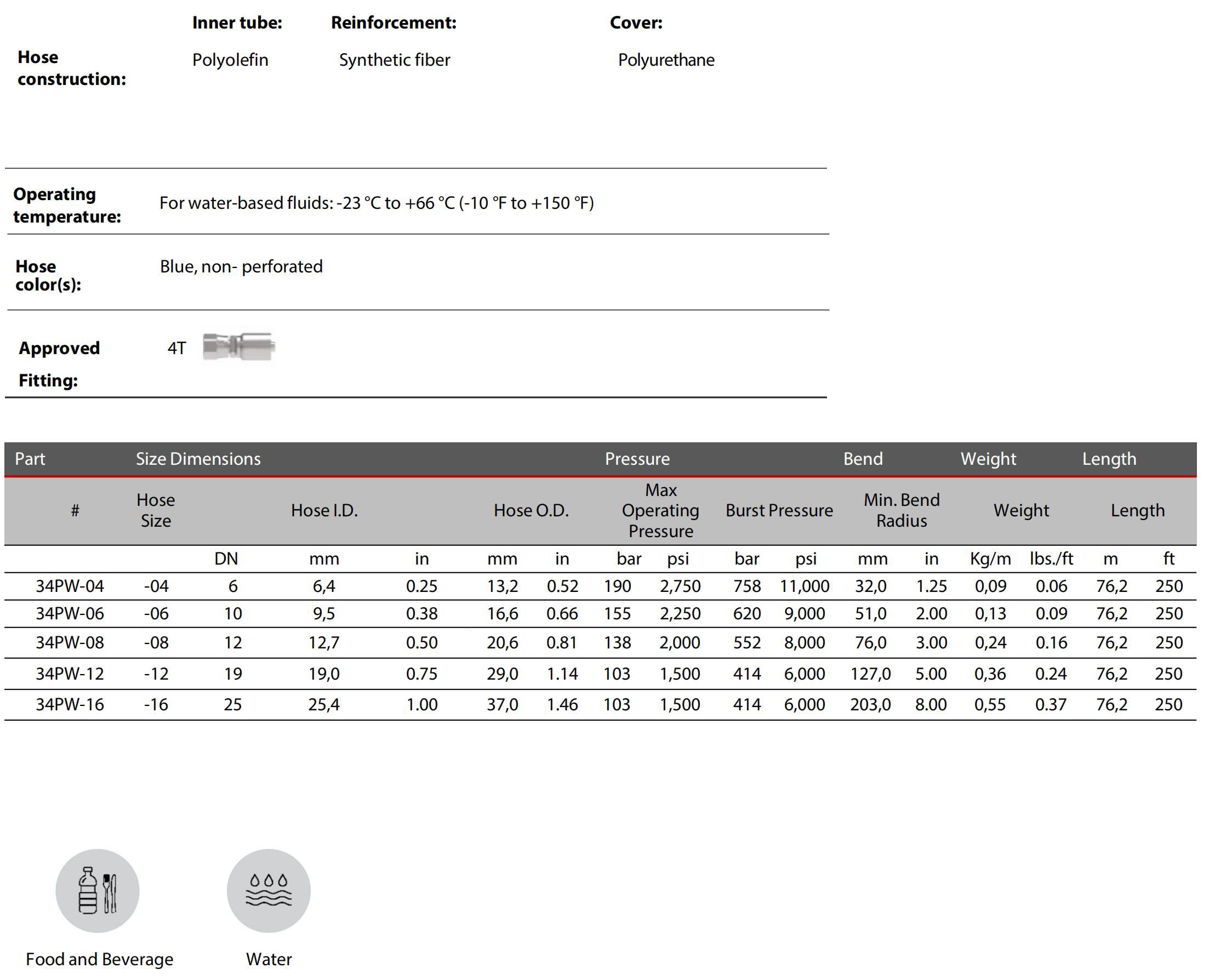This screenshot has height=980, width=1209.
Task: Click the Water waves icon
Action: 269,890
